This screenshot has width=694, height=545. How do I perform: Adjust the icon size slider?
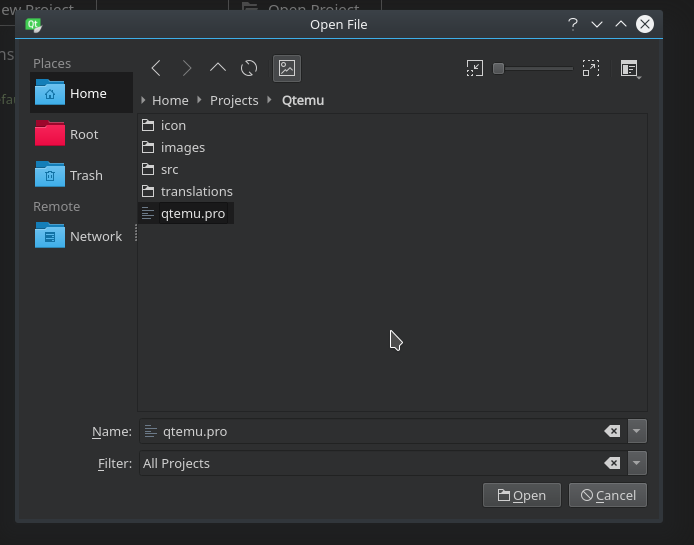pyautogui.click(x=533, y=69)
